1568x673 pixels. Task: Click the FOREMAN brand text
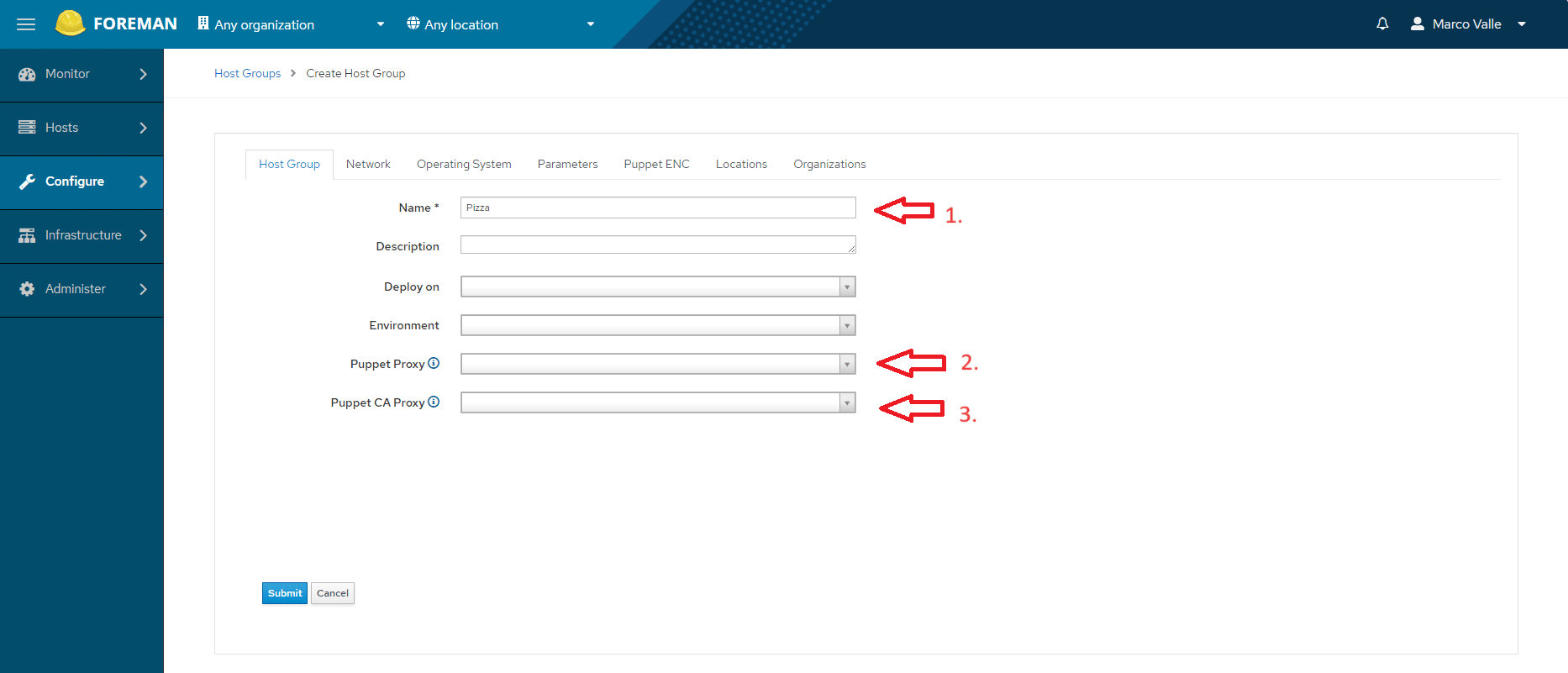(135, 24)
